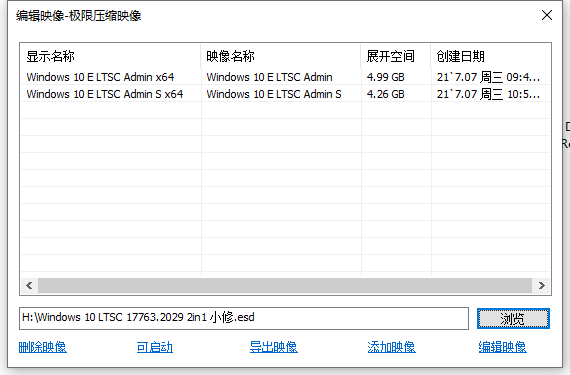Screen dimensions: 570x375
Task: Sort by 展开空间 column header
Action: (396, 56)
